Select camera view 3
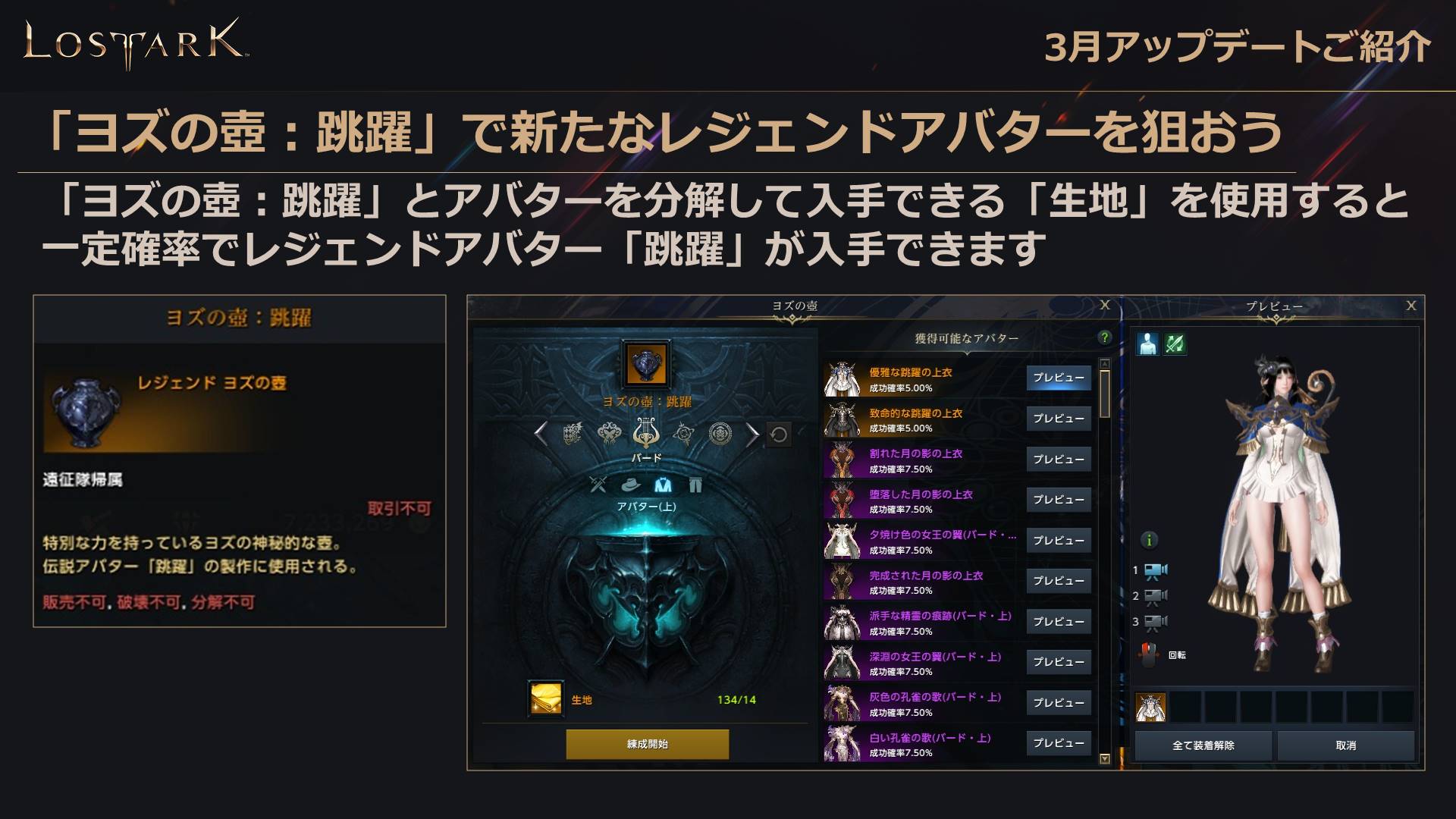The height and width of the screenshot is (819, 1456). click(1156, 622)
